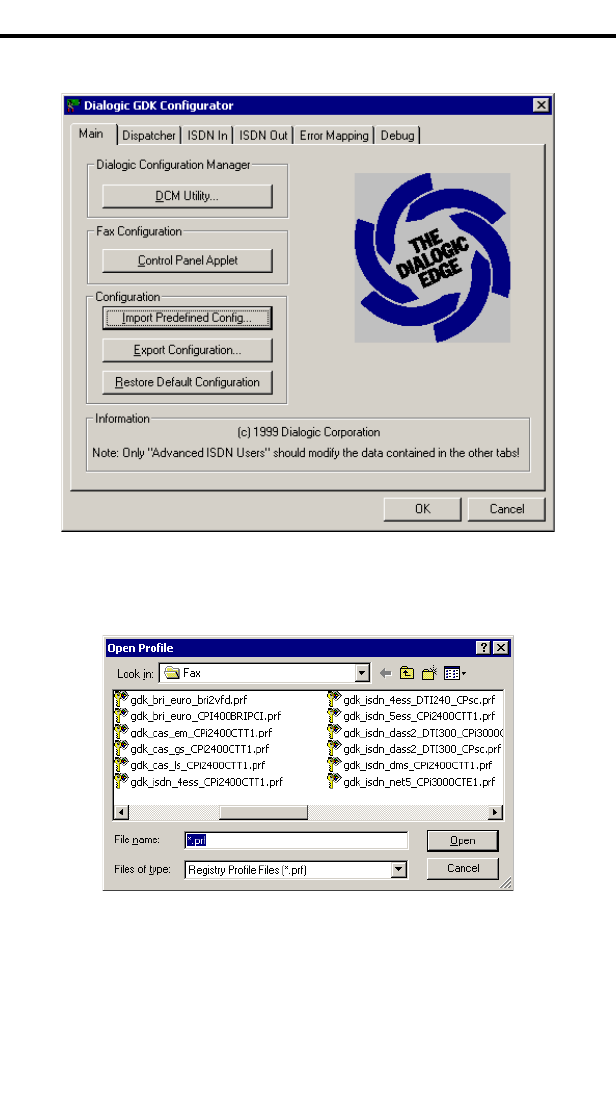Switch to the Main tab
The image size is (616, 1093).
click(91, 134)
